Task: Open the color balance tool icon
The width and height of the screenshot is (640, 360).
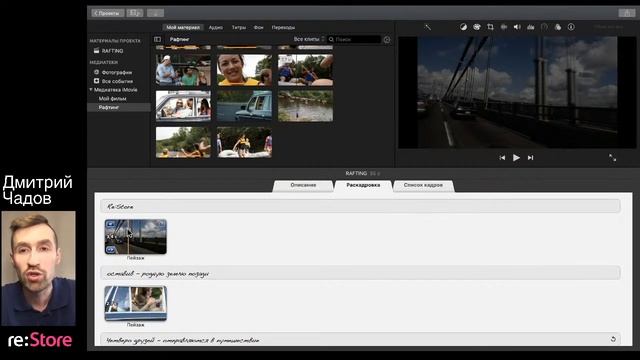Action: pyautogui.click(x=463, y=27)
